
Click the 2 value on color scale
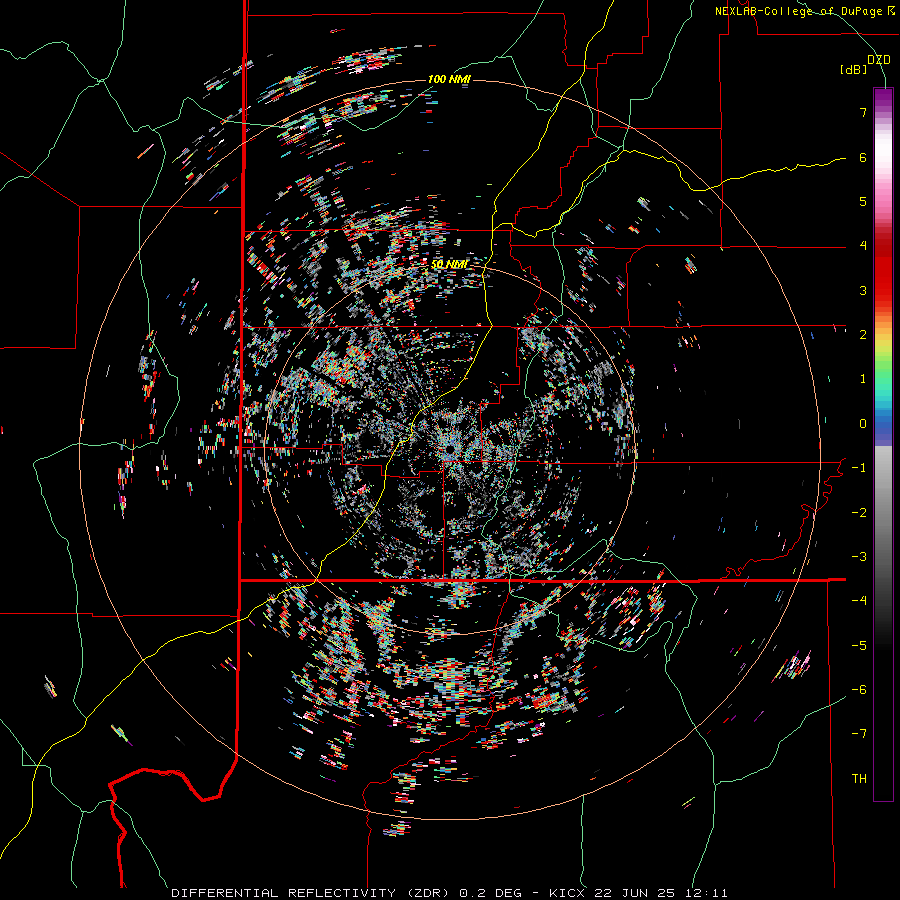click(863, 335)
